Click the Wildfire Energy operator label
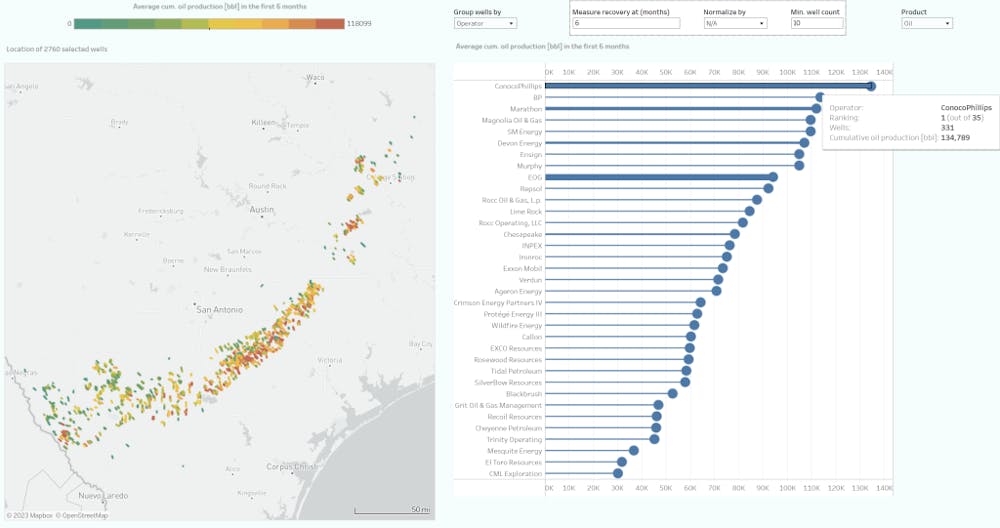The image size is (1000, 528). point(517,326)
